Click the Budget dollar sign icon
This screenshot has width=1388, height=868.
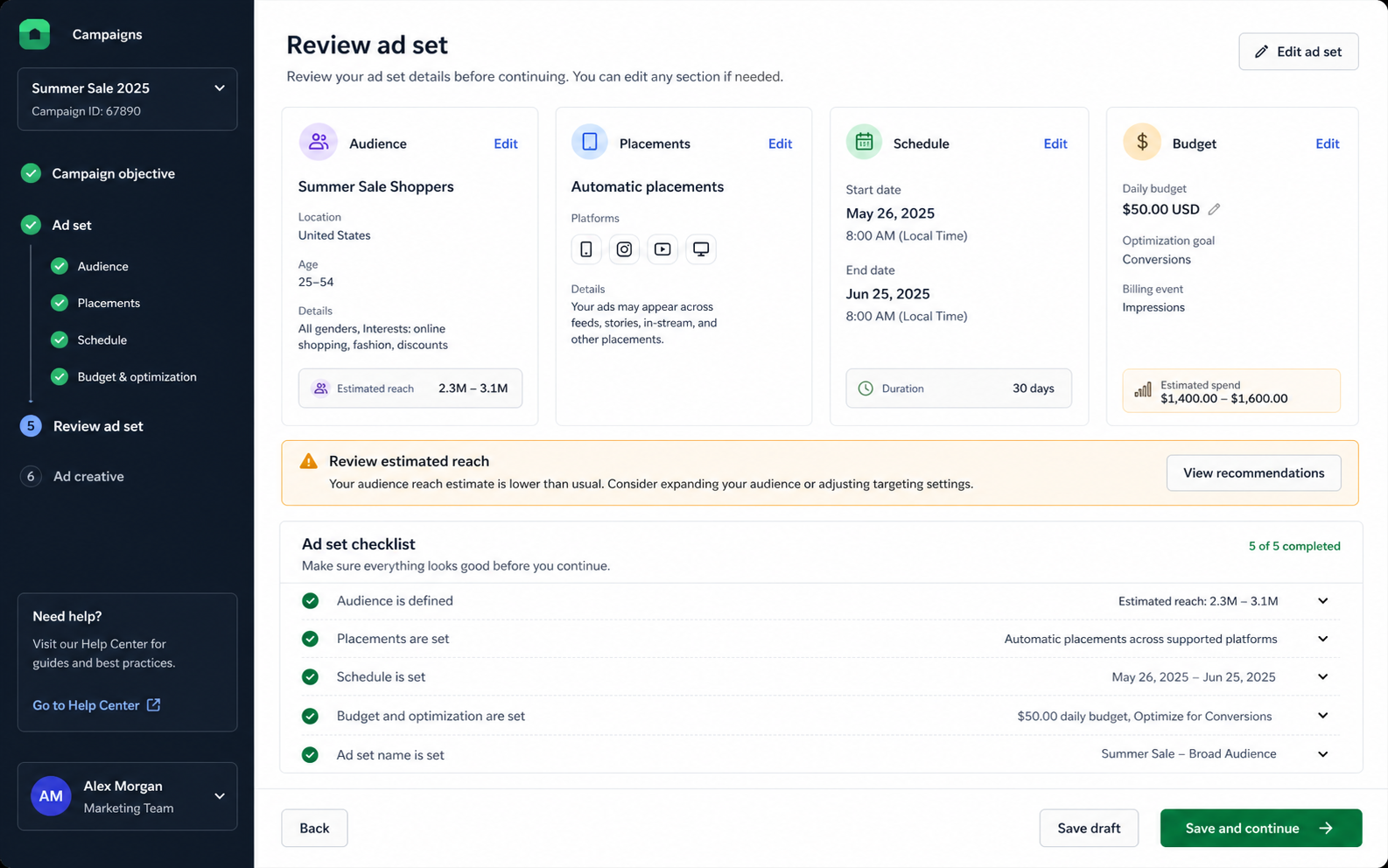1142,142
